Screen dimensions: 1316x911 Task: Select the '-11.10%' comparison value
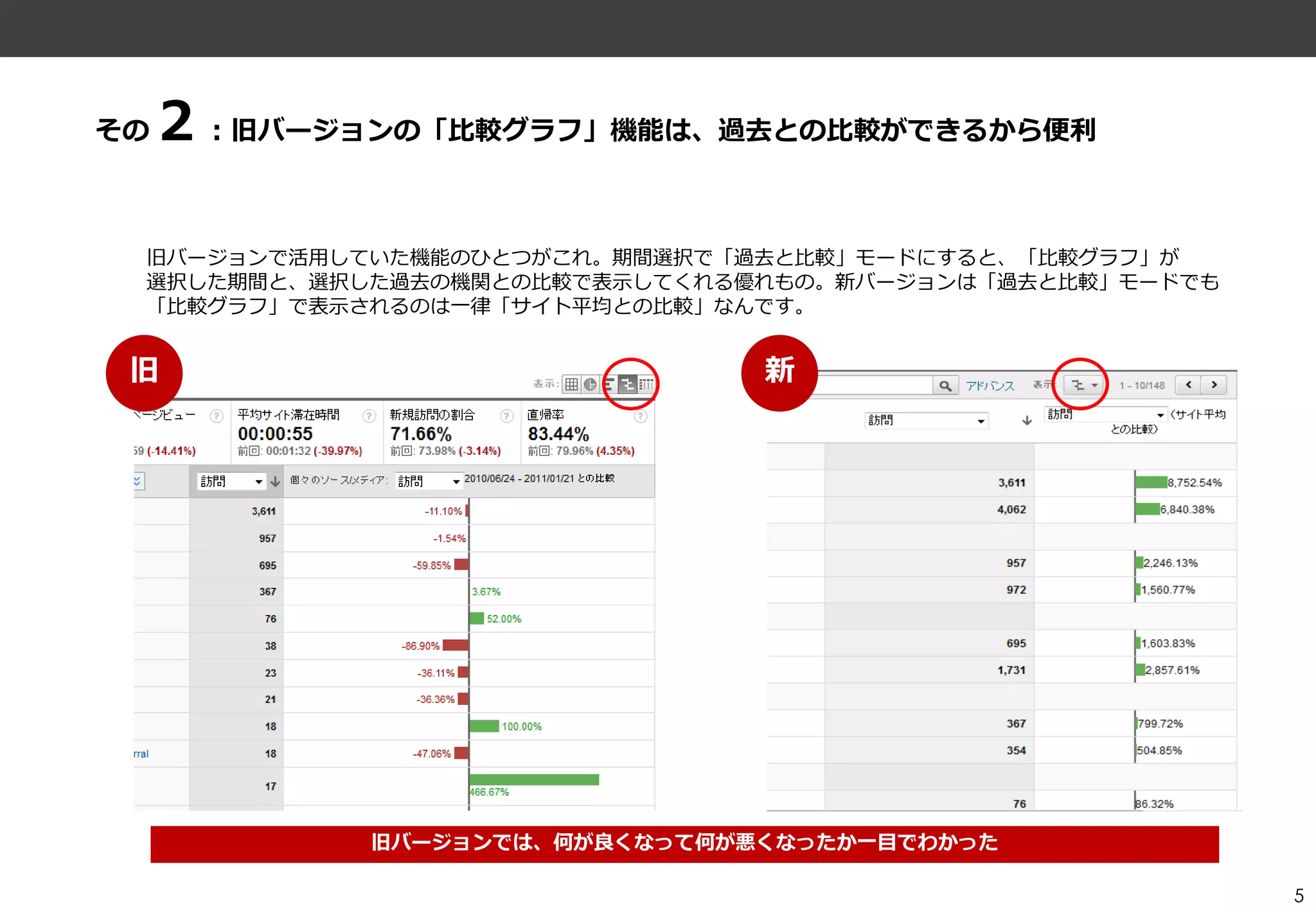(x=443, y=511)
